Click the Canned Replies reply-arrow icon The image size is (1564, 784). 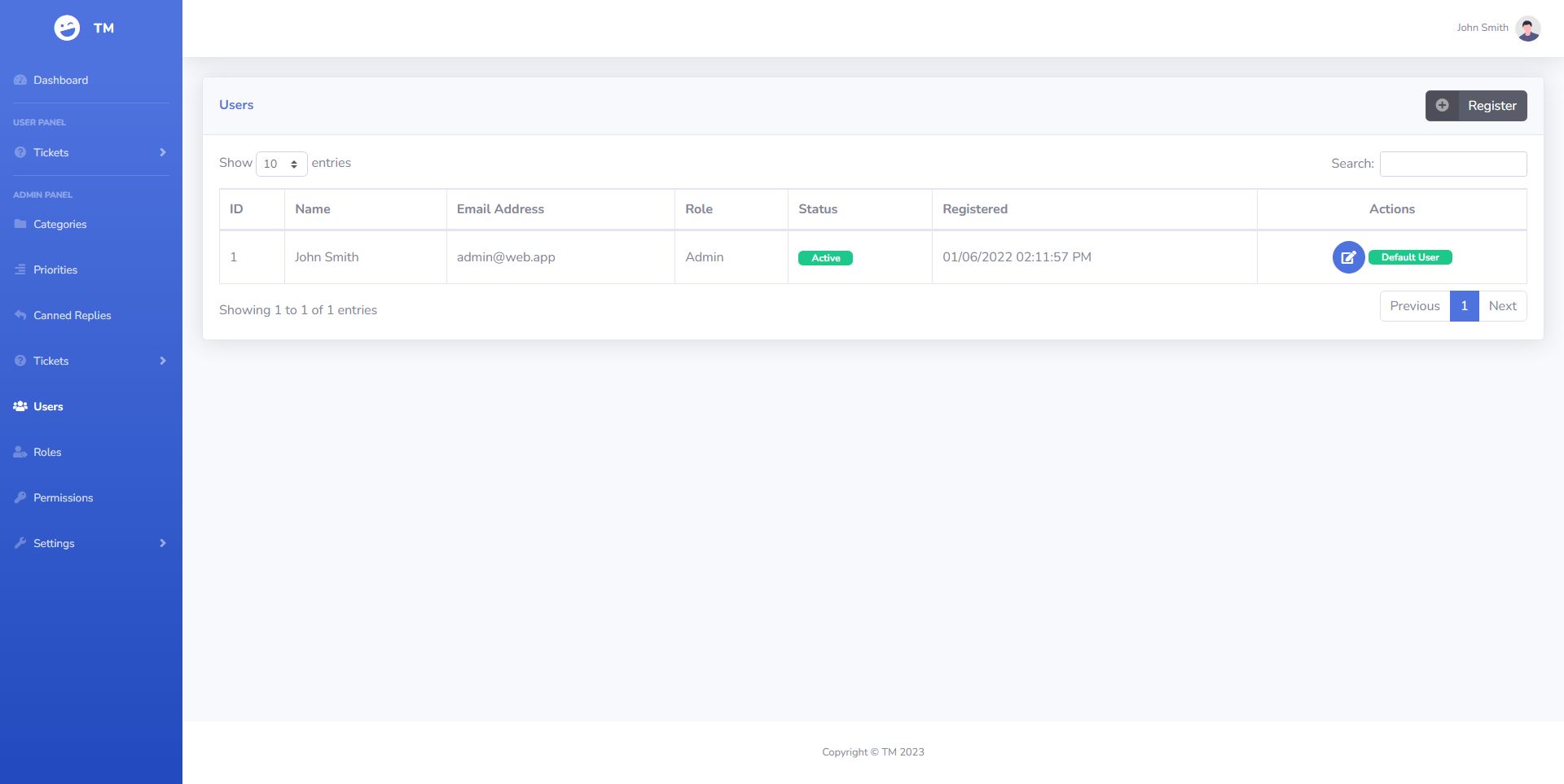pos(20,315)
